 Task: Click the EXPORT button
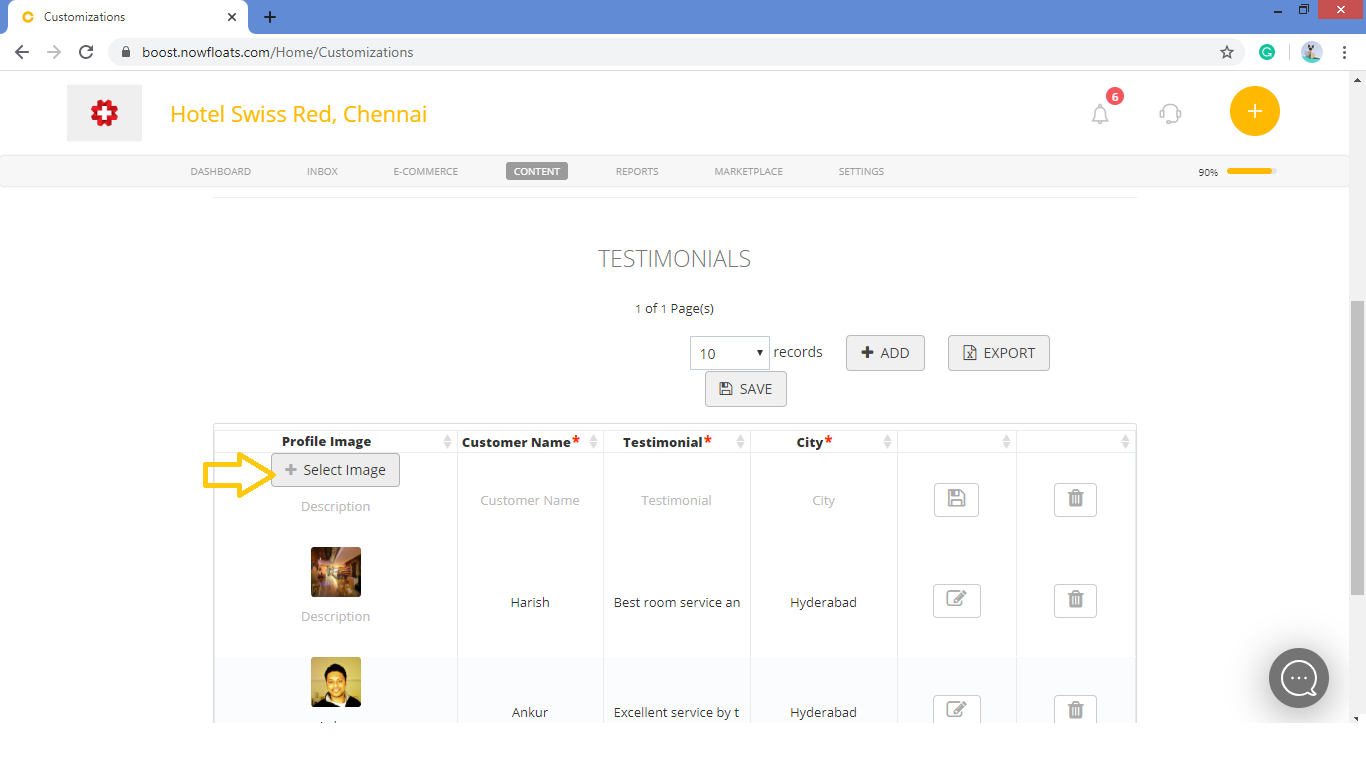click(999, 353)
